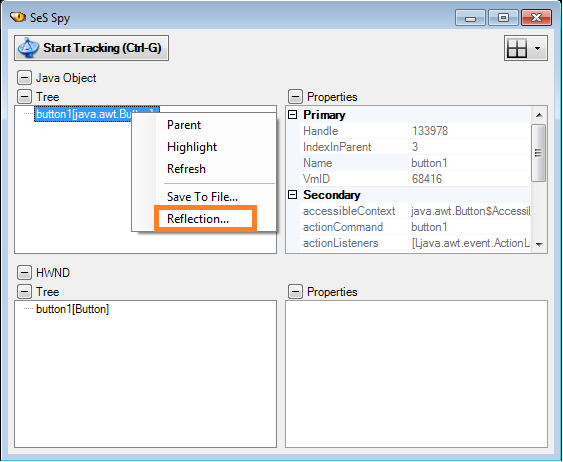This screenshot has width=563, height=462.
Task: Select Highlight in the context menu
Action: click(192, 147)
